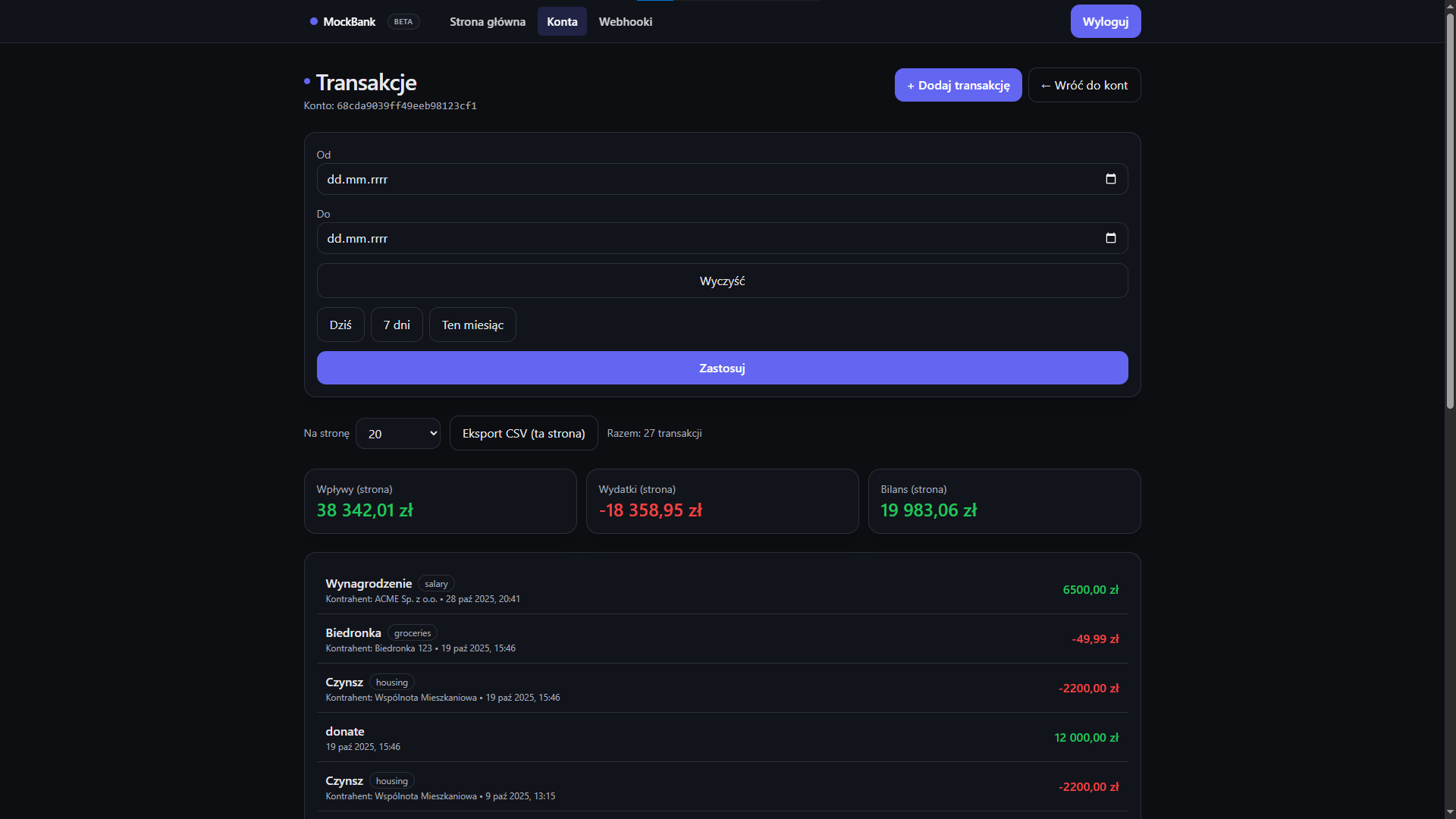Open the calendar picker in the Od field
Viewport: 1456px width, 819px height.
[1110, 179]
